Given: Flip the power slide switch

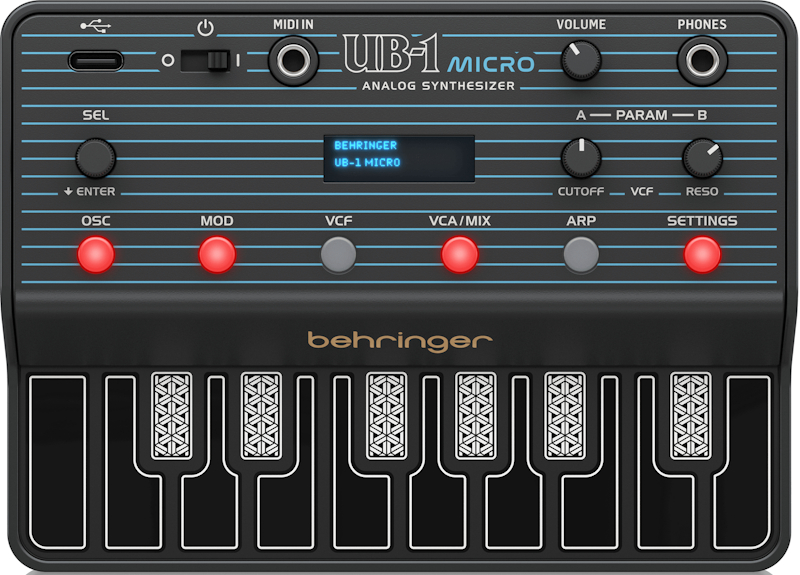Looking at the screenshot, I should coord(213,60).
